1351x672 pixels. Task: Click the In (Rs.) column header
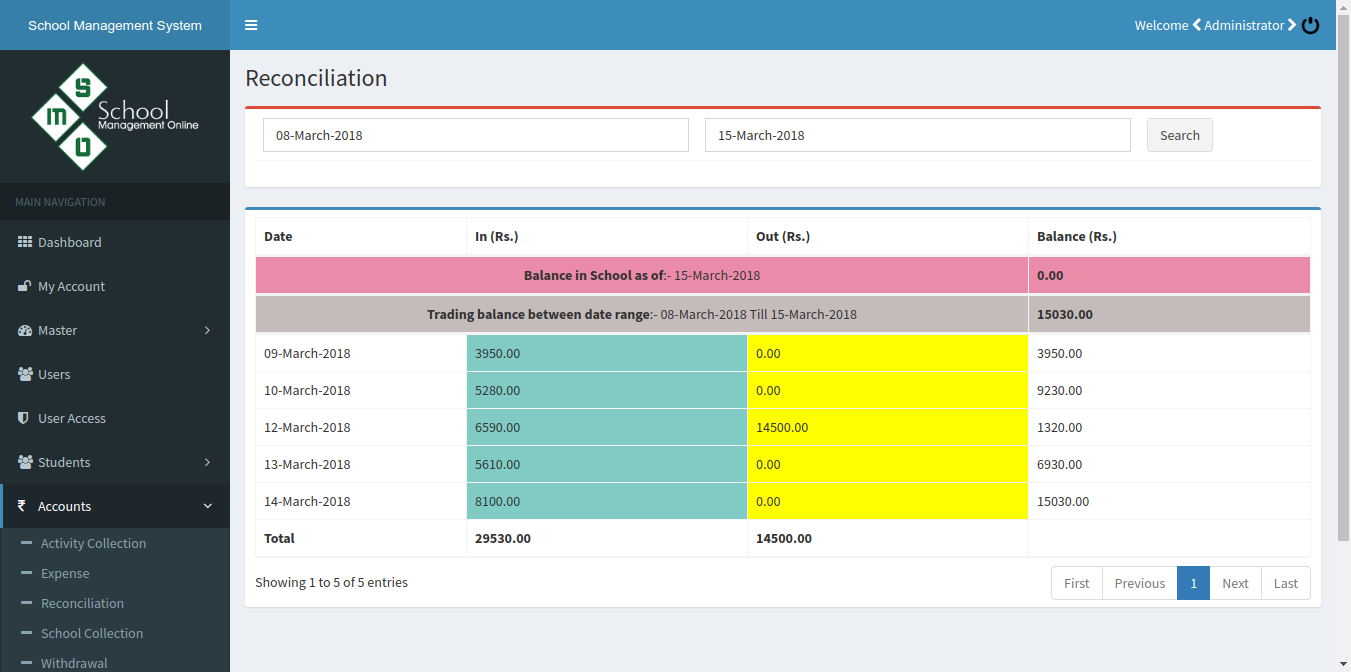point(607,237)
